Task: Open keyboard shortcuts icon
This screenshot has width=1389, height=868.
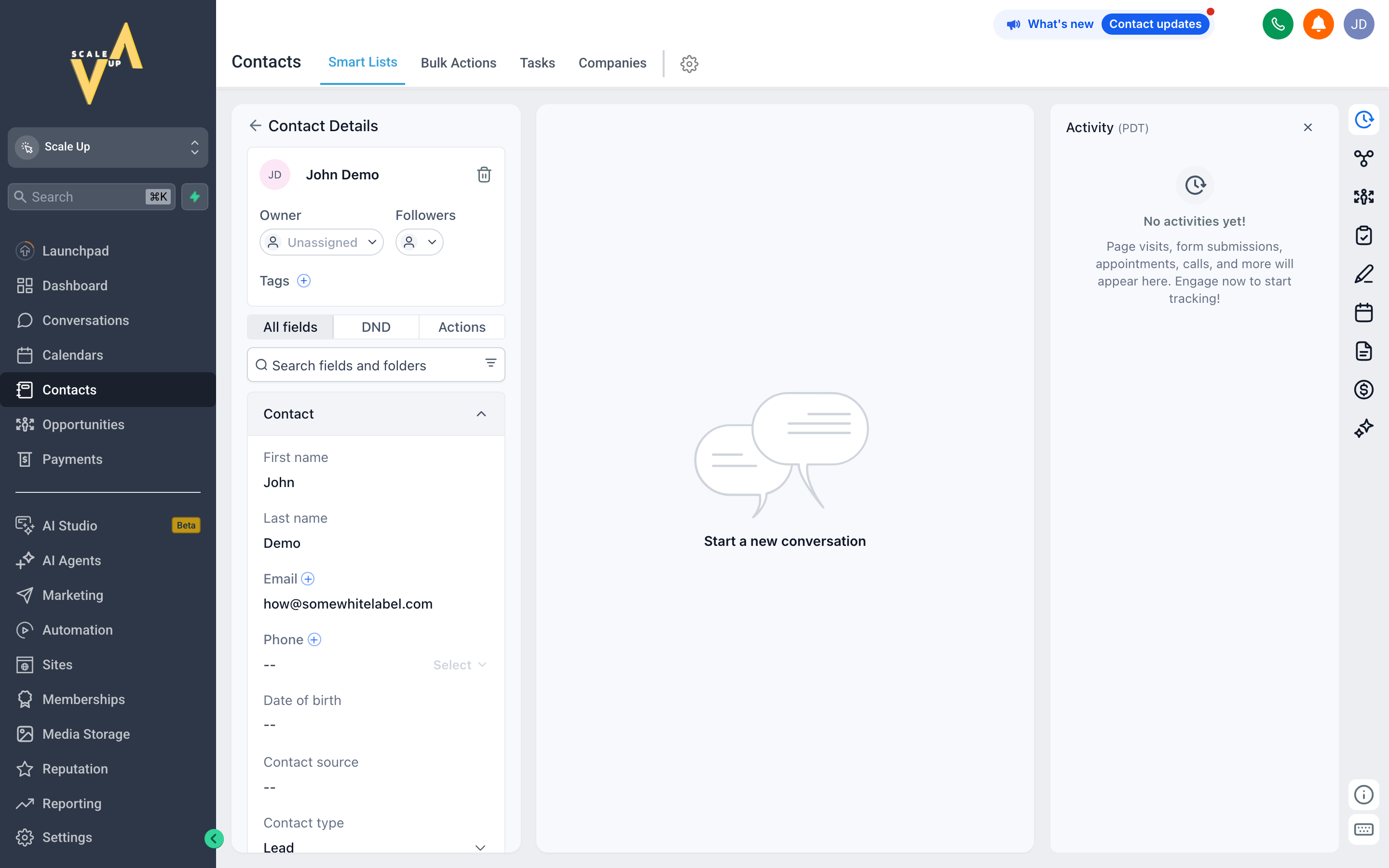Action: pos(1364,829)
